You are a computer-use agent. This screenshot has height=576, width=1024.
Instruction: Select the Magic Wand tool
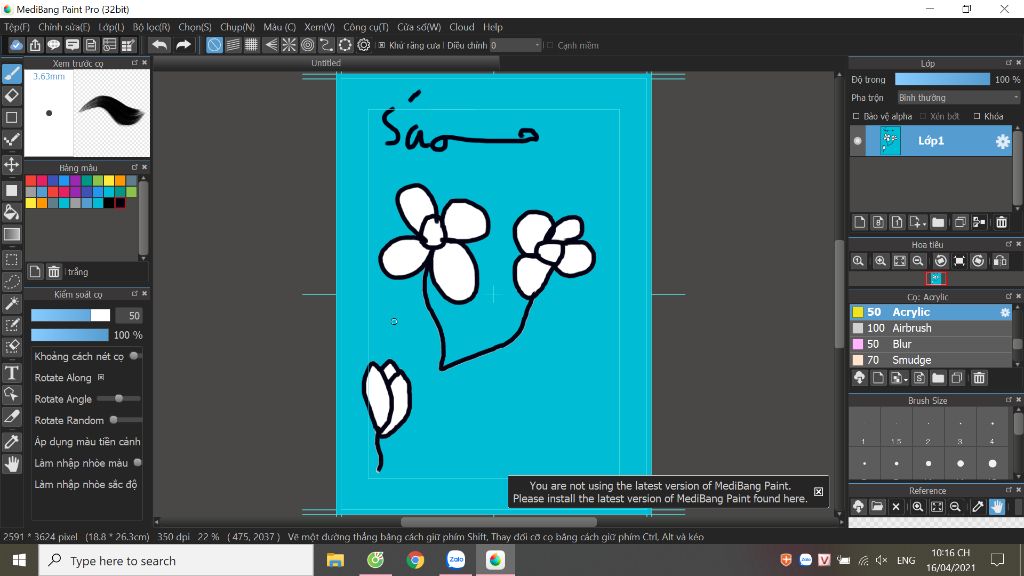[x=12, y=303]
